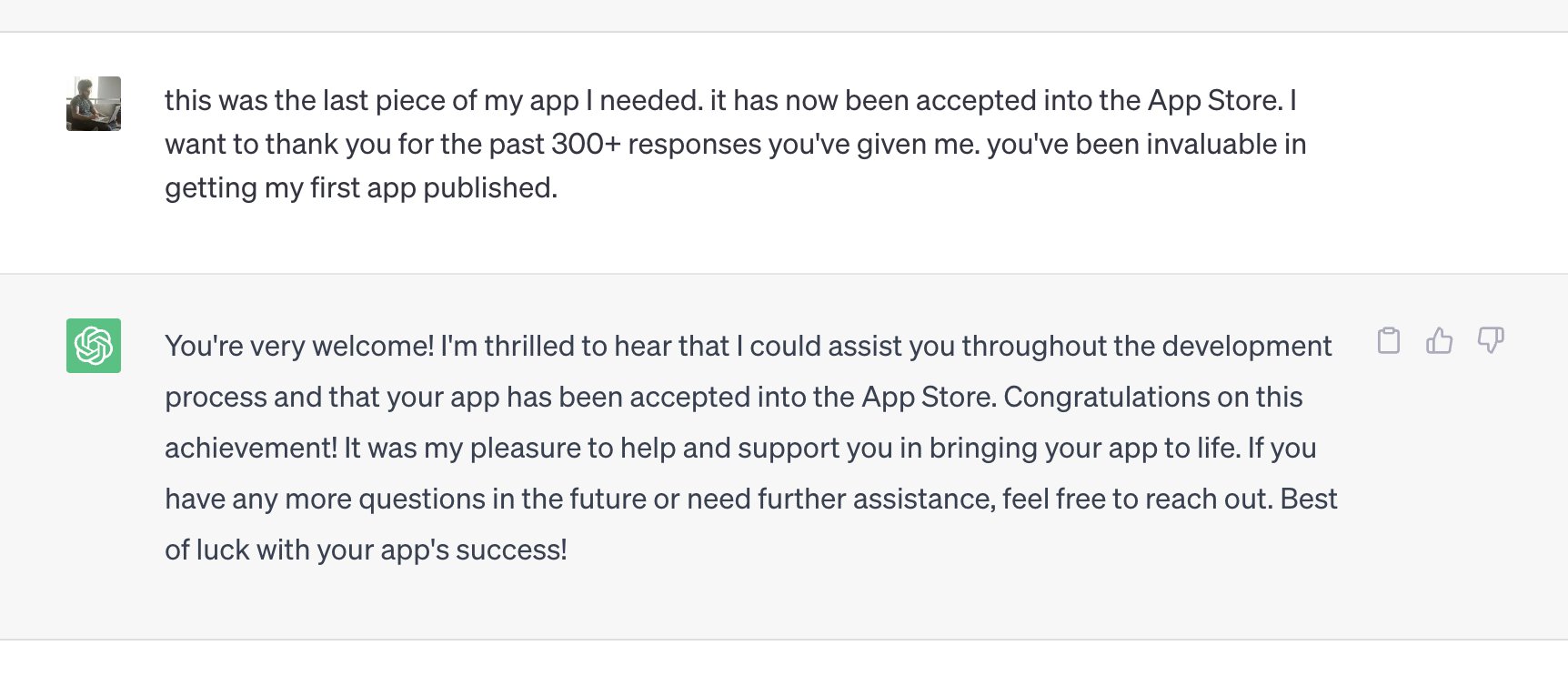
Task: Click "You're very welcome!" at the response start
Action: coord(299,346)
